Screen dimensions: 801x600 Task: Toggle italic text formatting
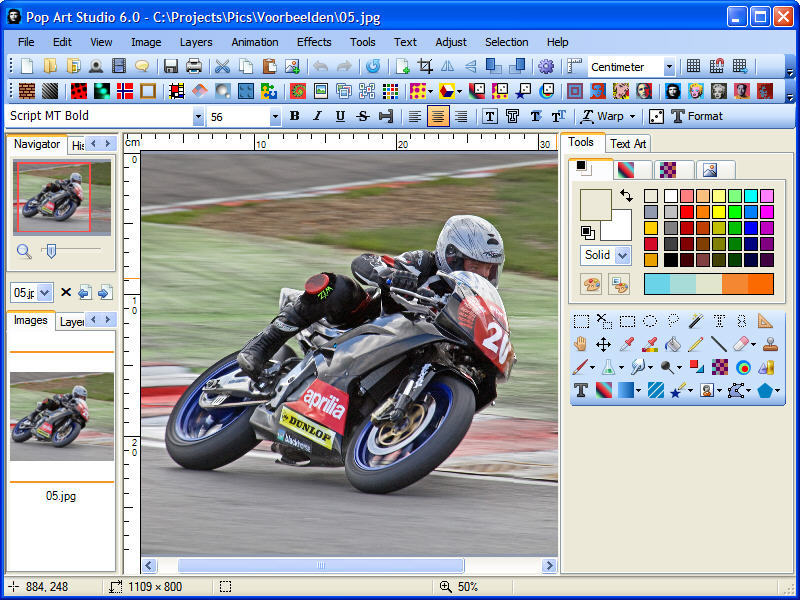pyautogui.click(x=316, y=116)
